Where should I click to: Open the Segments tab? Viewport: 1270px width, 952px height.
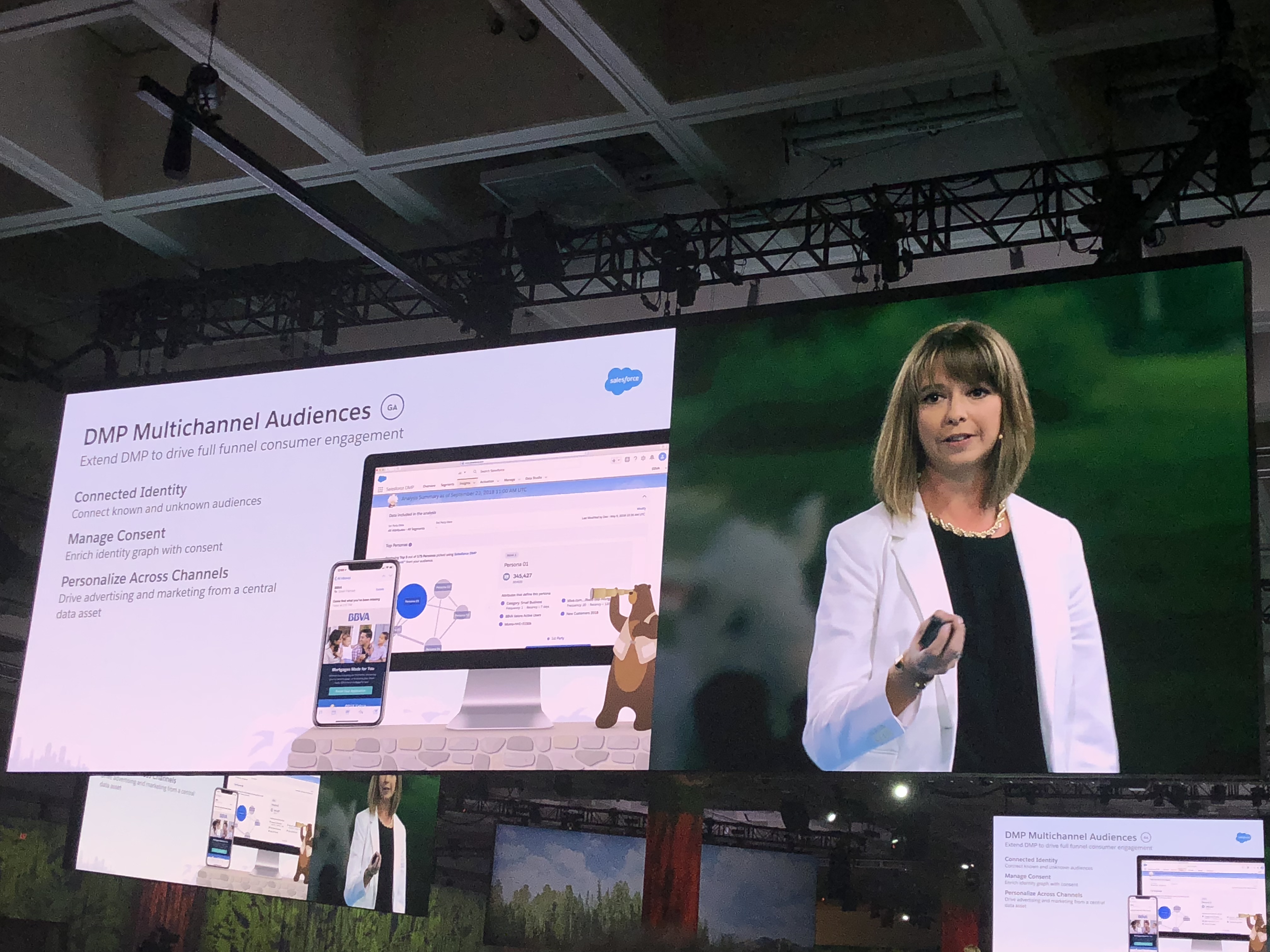(x=448, y=485)
